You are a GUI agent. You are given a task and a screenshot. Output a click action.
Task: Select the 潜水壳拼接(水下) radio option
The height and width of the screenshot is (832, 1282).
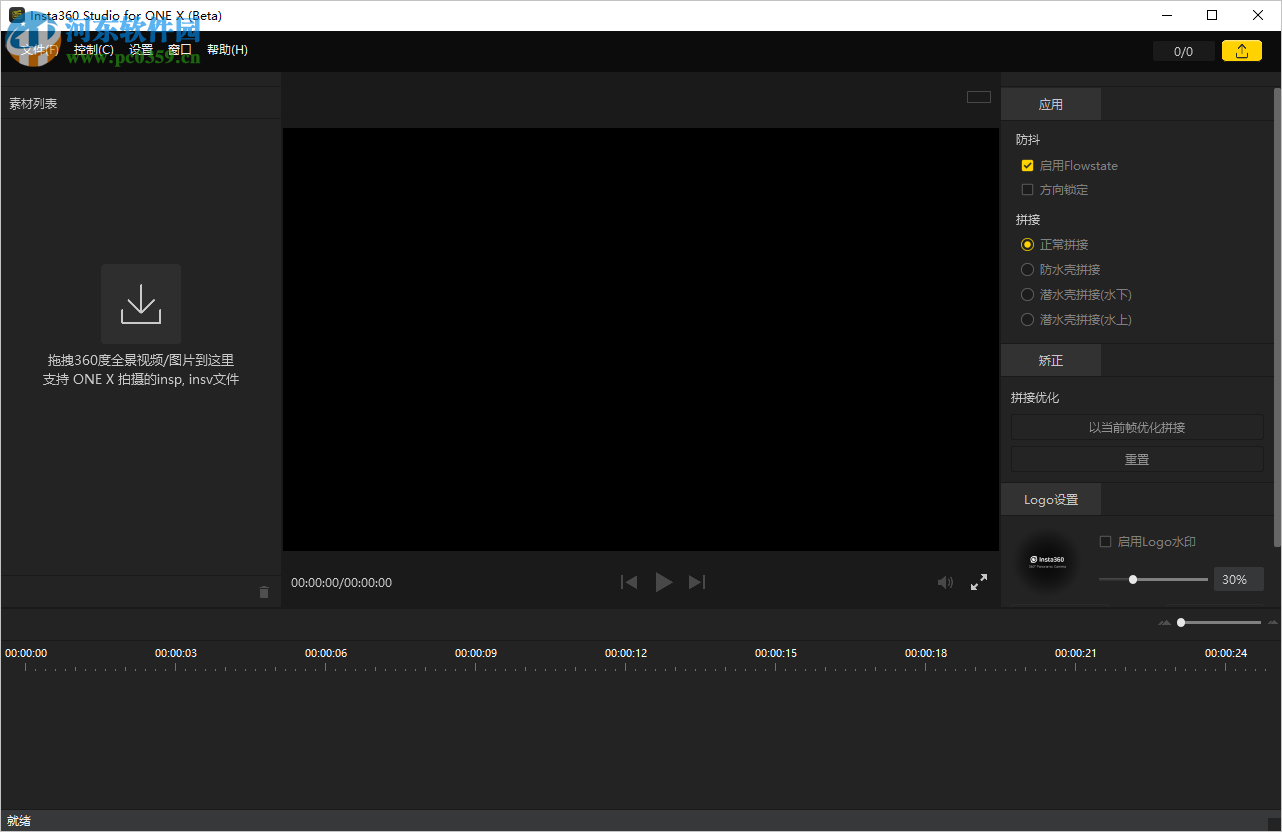(1027, 294)
